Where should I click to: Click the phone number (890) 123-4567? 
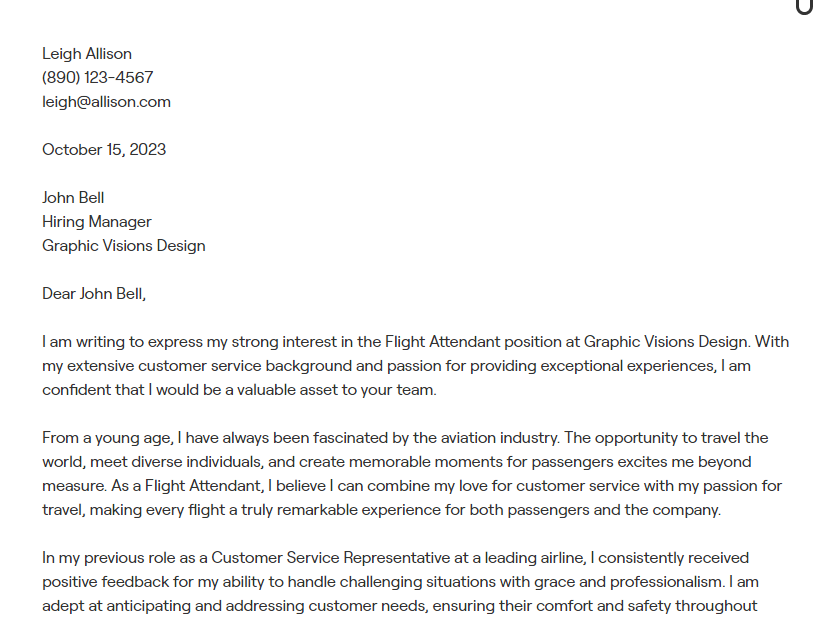pos(98,78)
